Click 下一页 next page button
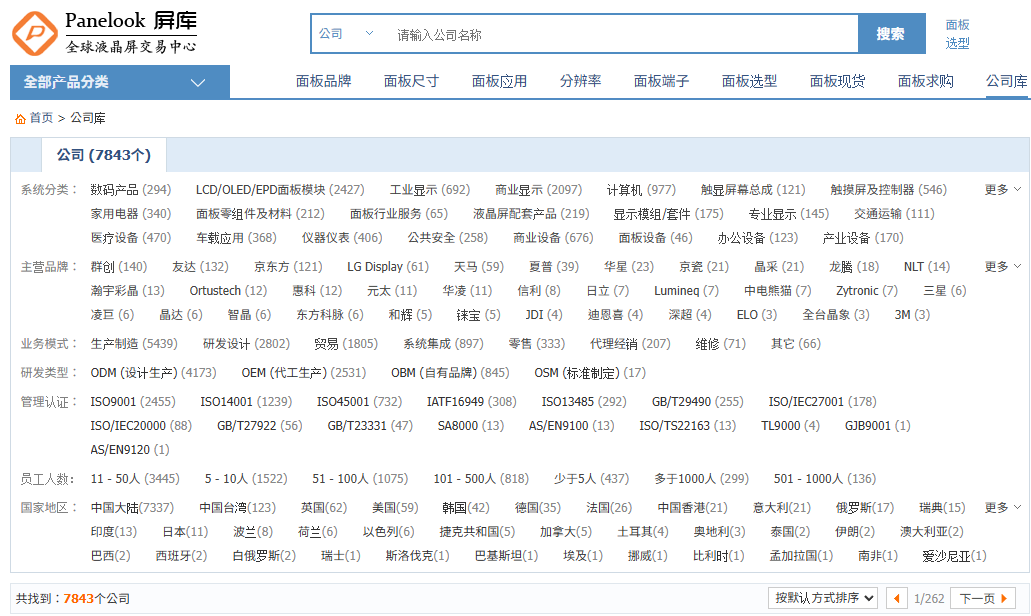The image size is (1031, 616). [x=983, y=598]
